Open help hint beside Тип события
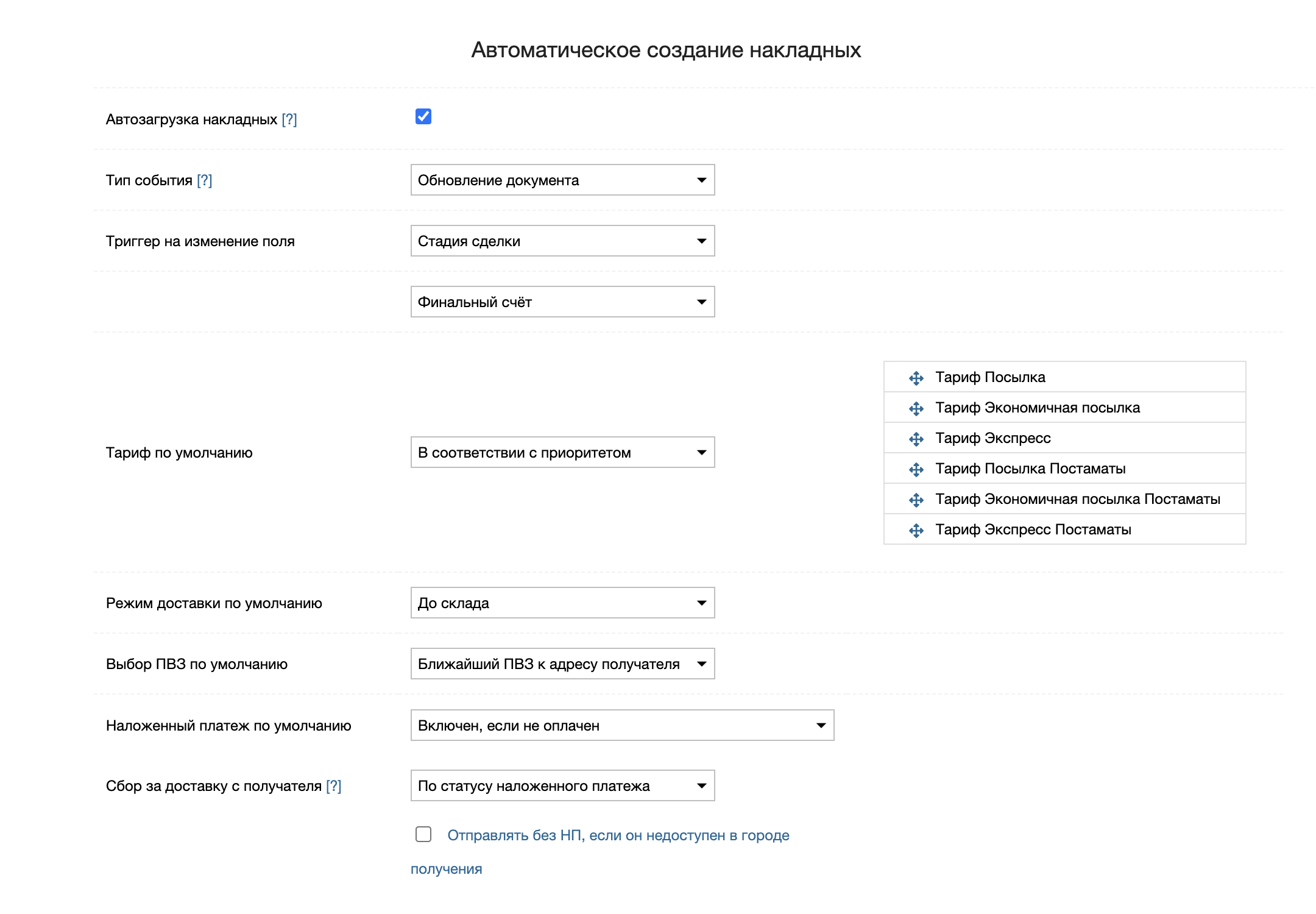The height and width of the screenshot is (914, 1316). [205, 180]
